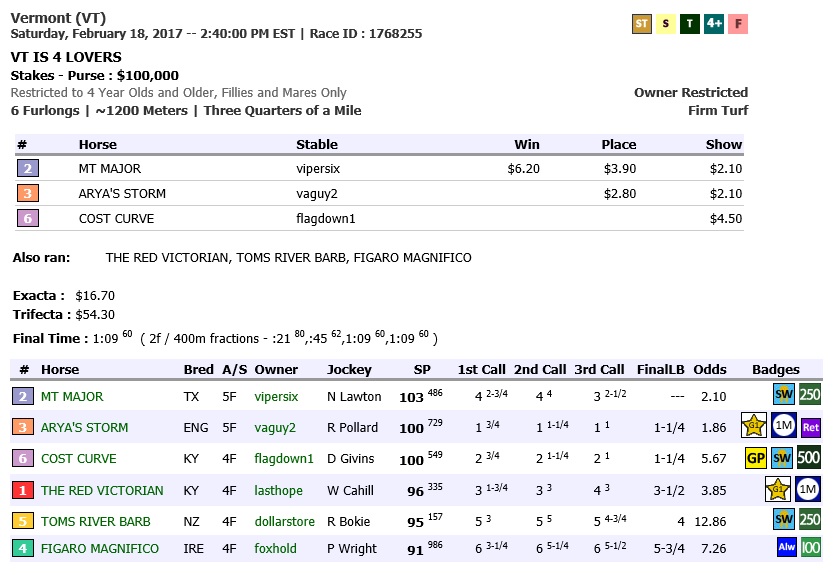The image size is (833, 575).
Task: Click the 1M badge in Arya's Storm row
Action: pos(783,427)
